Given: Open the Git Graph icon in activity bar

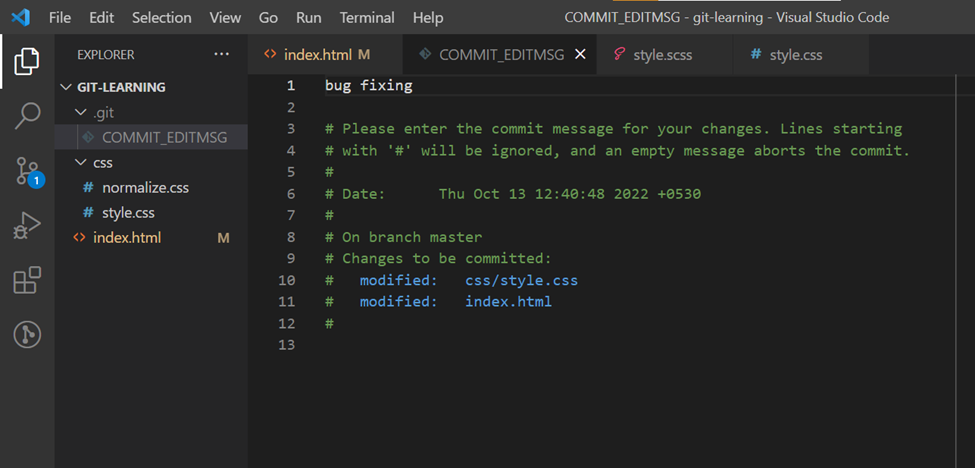Looking at the screenshot, I should pyautogui.click(x=27, y=335).
